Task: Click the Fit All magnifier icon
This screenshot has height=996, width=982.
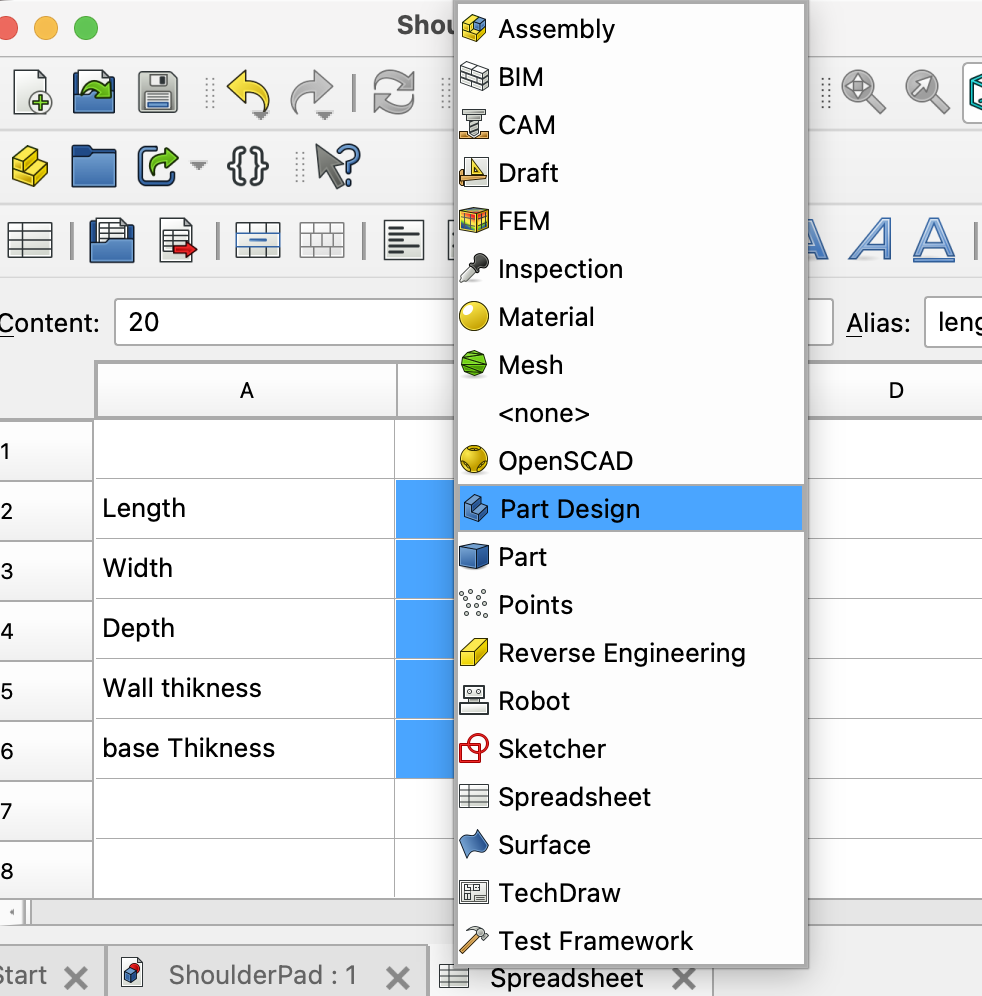Action: click(863, 92)
